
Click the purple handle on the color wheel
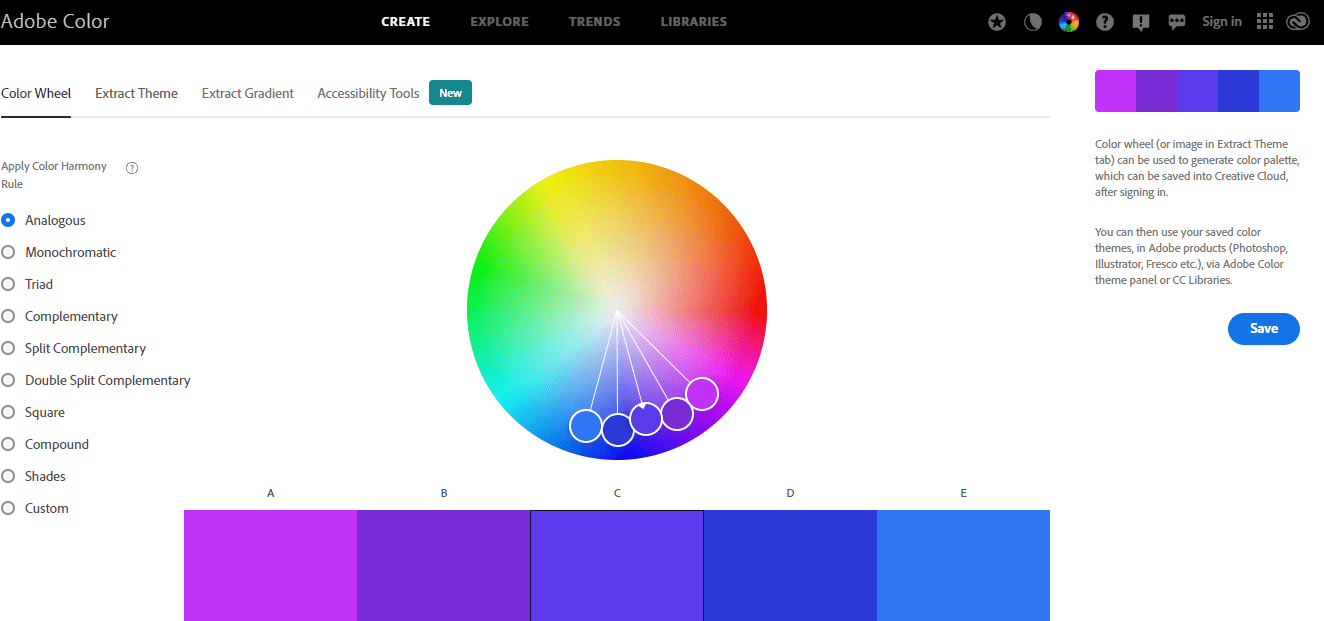tap(677, 413)
